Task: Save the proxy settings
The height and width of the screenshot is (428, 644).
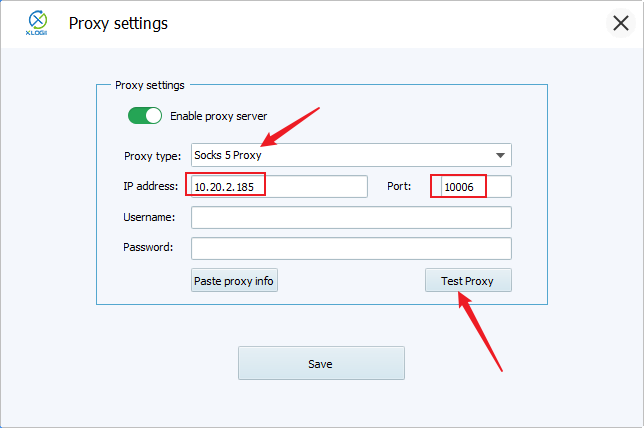Action: tap(321, 364)
